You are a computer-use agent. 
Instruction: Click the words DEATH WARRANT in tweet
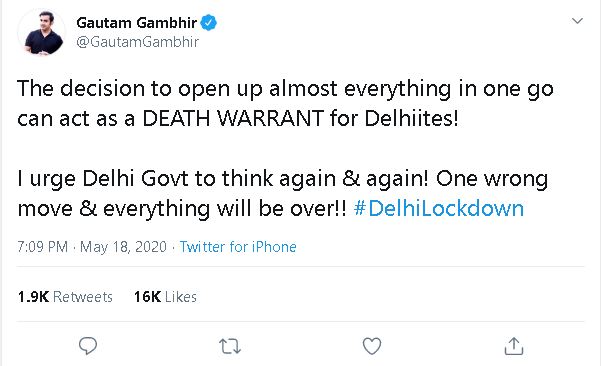click(233, 118)
